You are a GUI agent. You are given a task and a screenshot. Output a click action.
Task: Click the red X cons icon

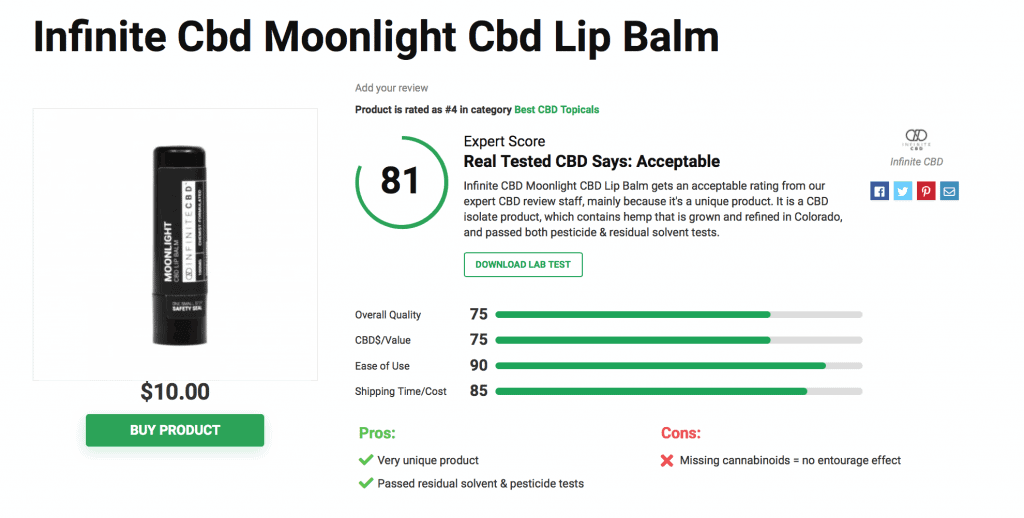coord(667,461)
